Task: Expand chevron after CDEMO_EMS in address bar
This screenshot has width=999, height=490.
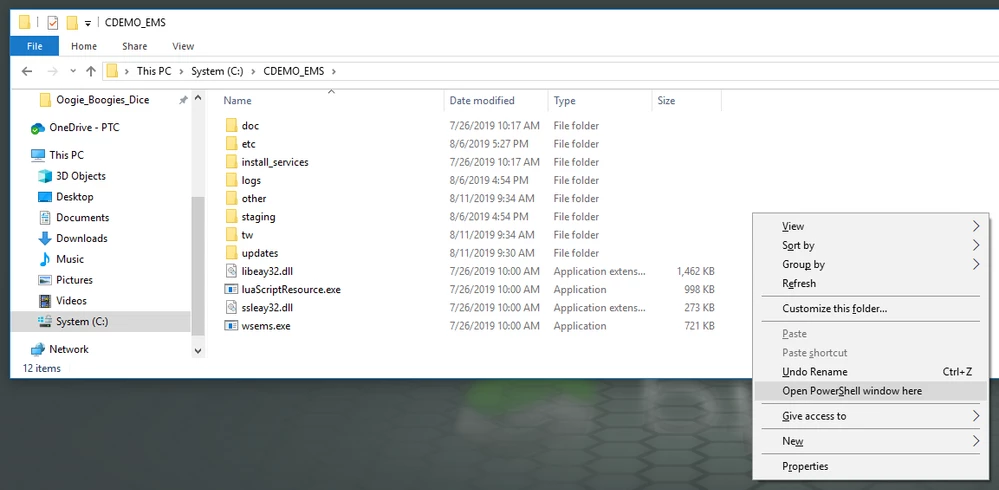Action: pyautogui.click(x=334, y=71)
